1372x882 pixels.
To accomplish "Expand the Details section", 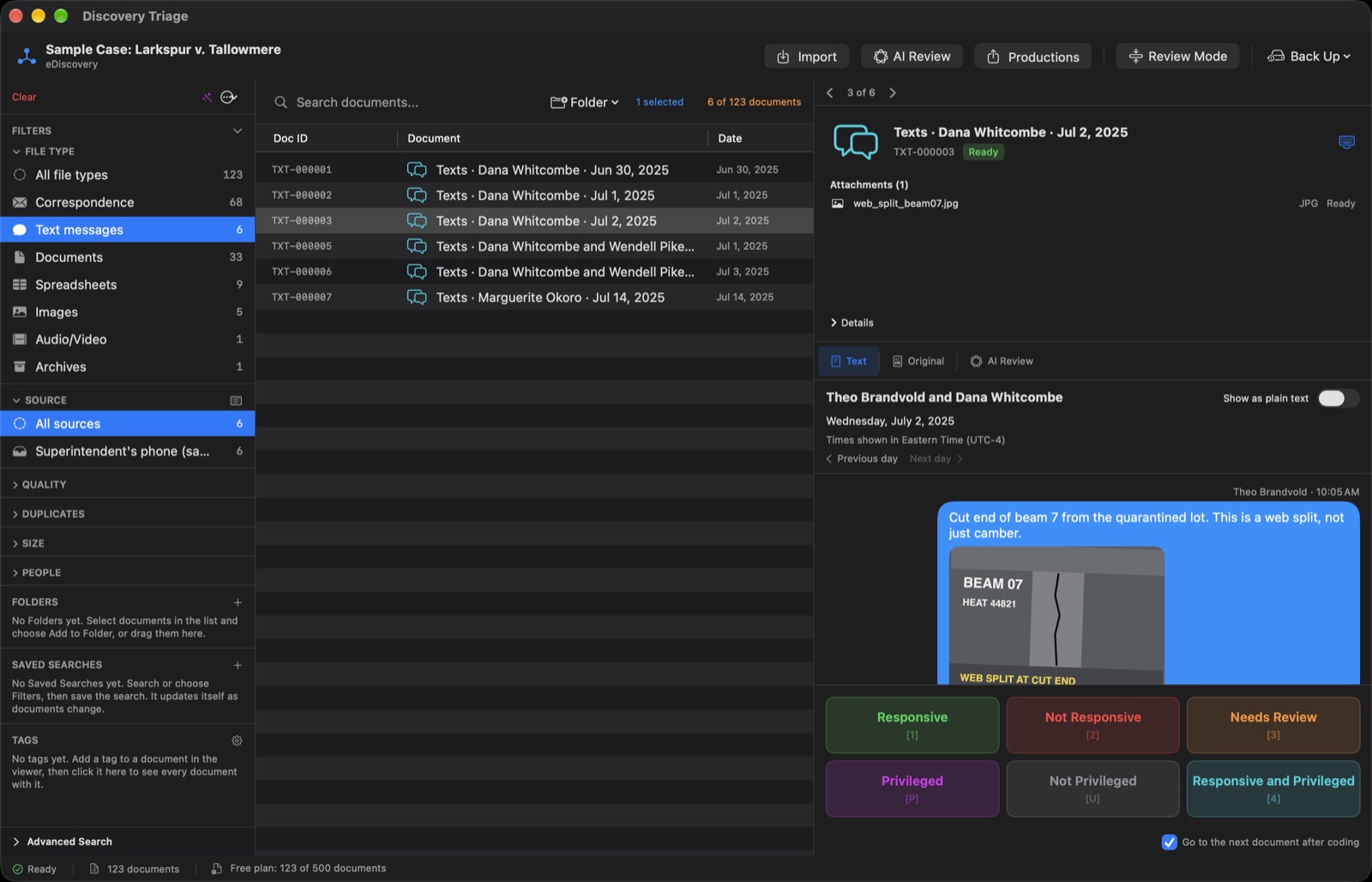I will 851,323.
